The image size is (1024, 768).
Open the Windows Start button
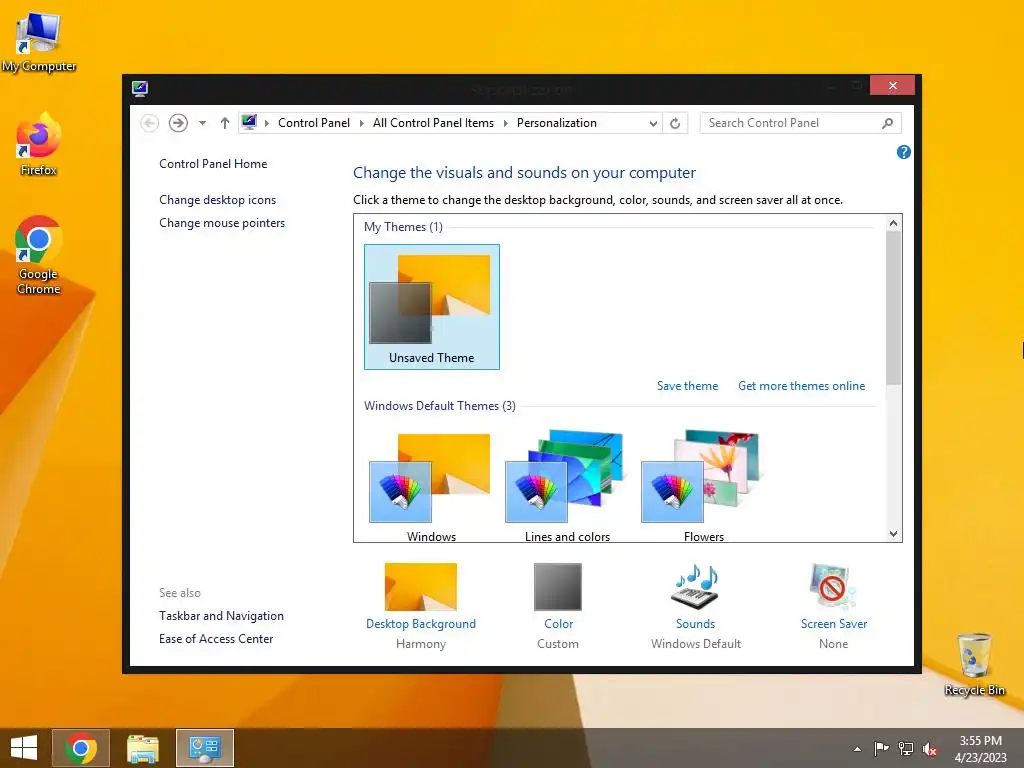point(24,748)
